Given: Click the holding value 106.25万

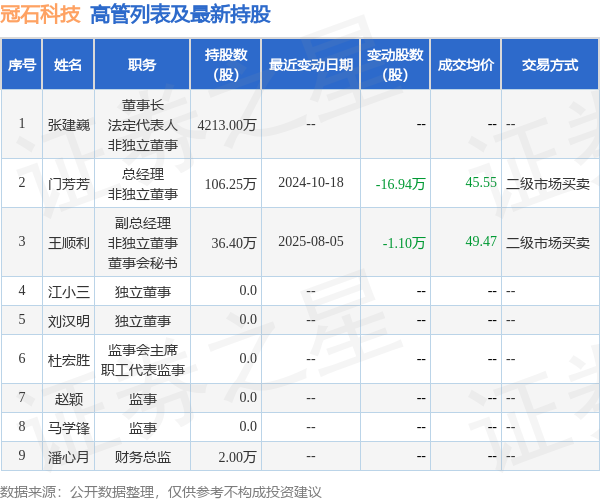Looking at the screenshot, I should coord(230,184).
